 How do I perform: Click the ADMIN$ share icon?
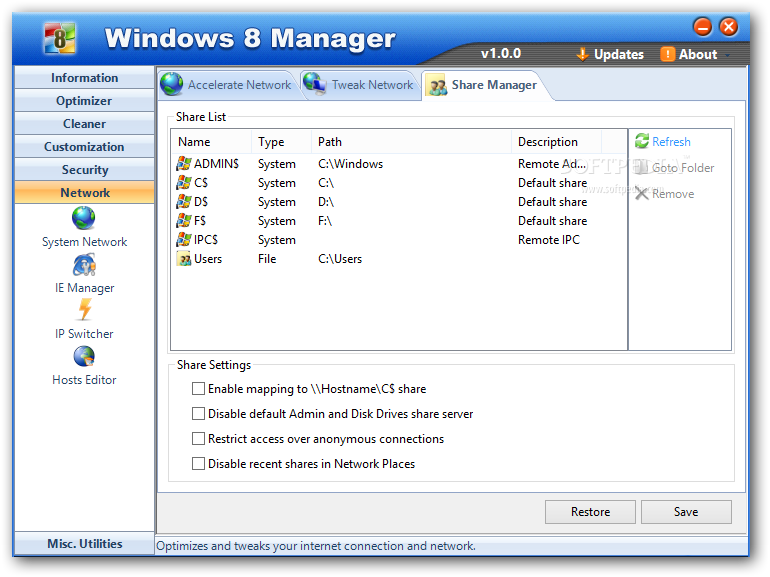coord(184,163)
